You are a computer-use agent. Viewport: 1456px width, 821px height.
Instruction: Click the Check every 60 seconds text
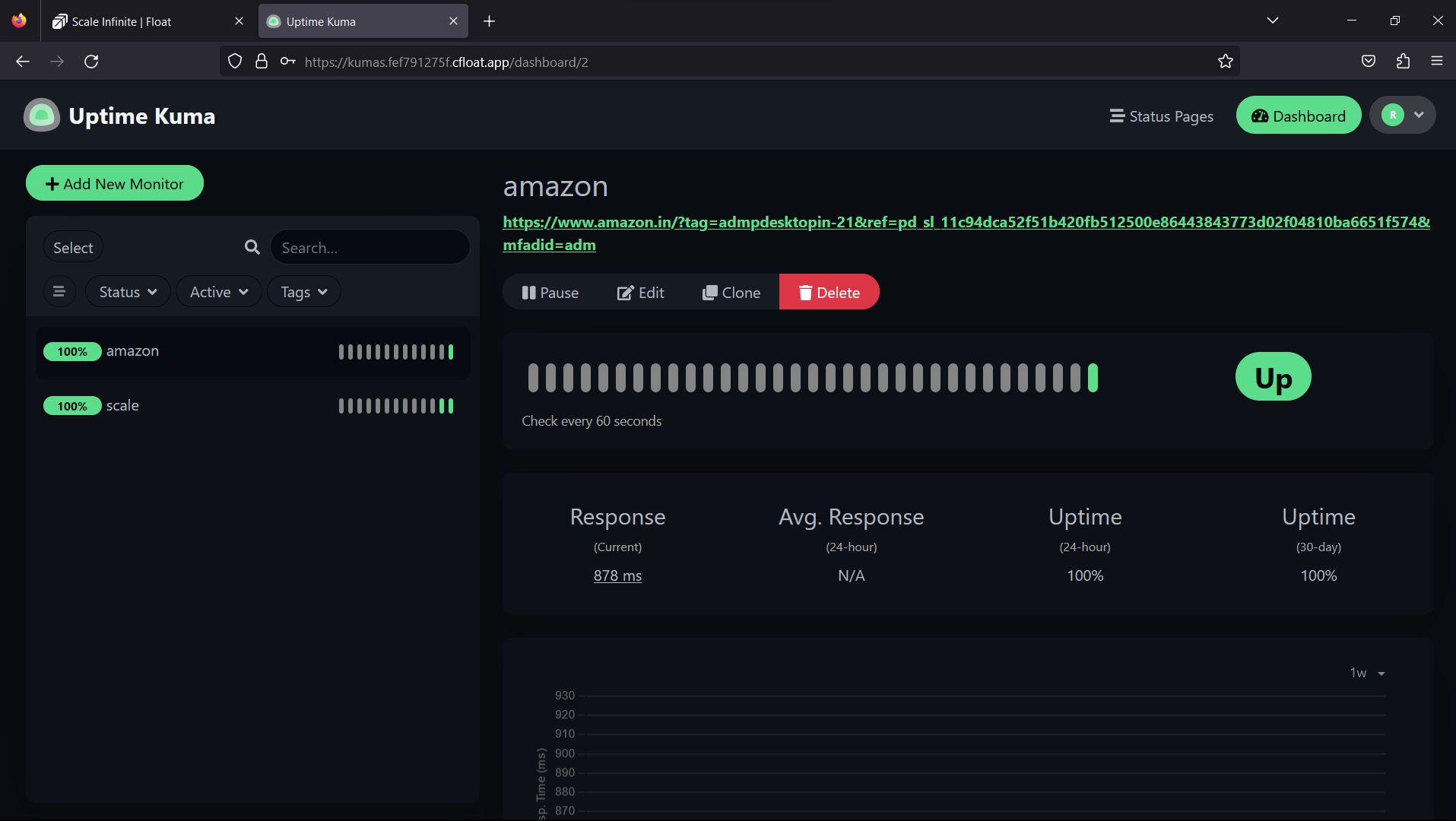592,421
